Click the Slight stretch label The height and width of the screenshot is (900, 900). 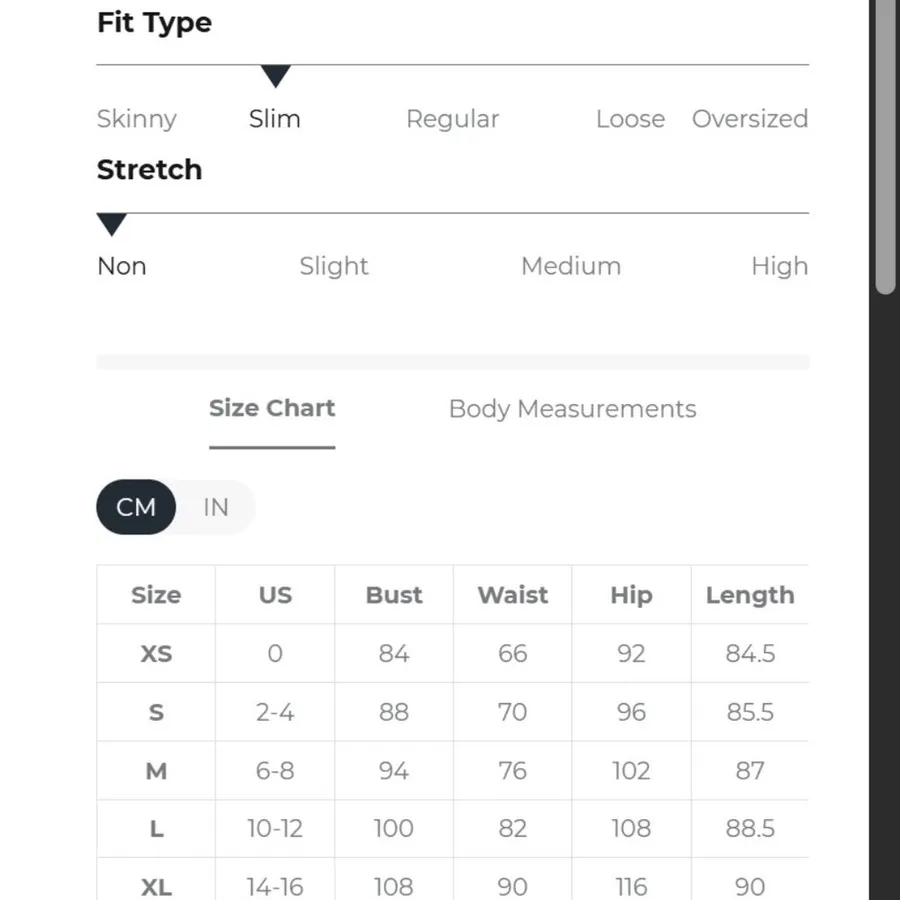334,267
